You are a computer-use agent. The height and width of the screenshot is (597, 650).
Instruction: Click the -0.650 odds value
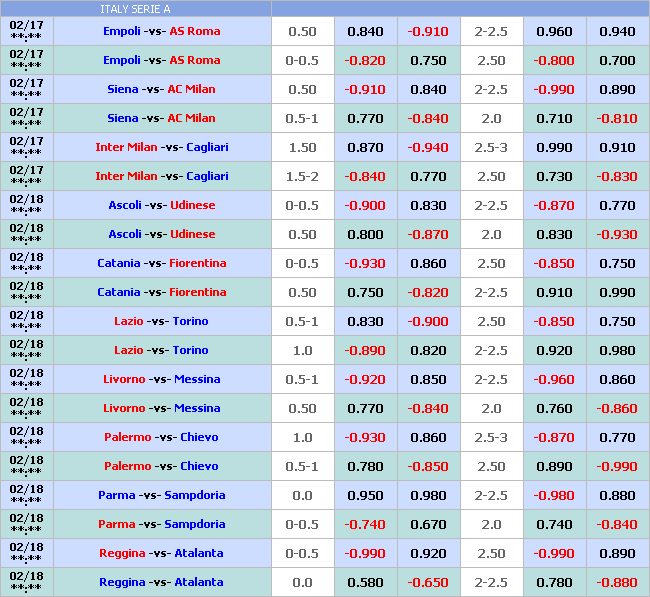428,582
